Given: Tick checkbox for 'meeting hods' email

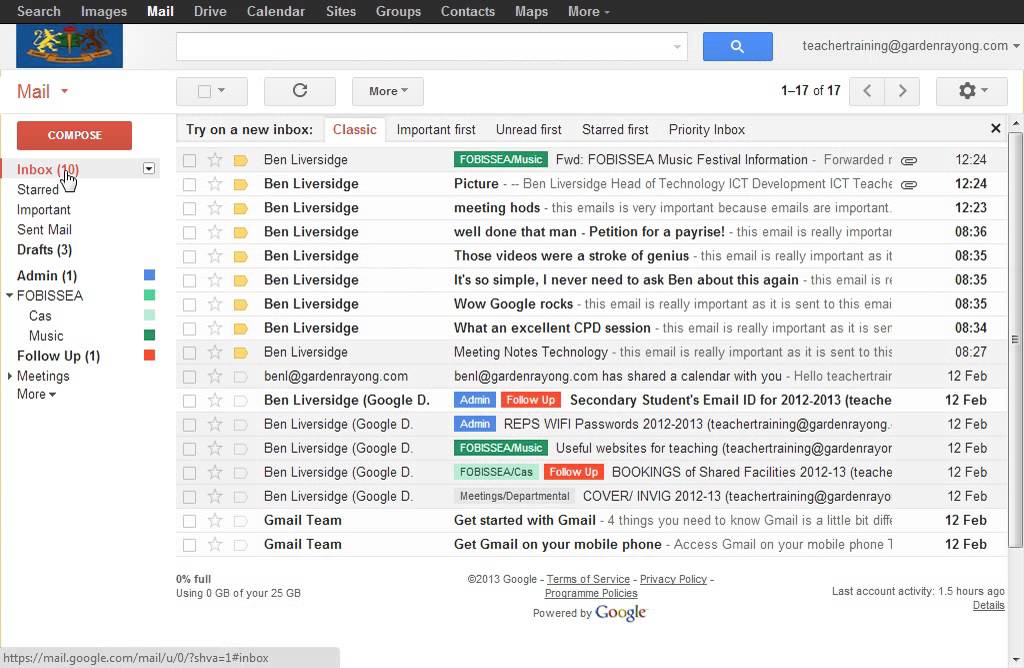Looking at the screenshot, I should point(189,209).
